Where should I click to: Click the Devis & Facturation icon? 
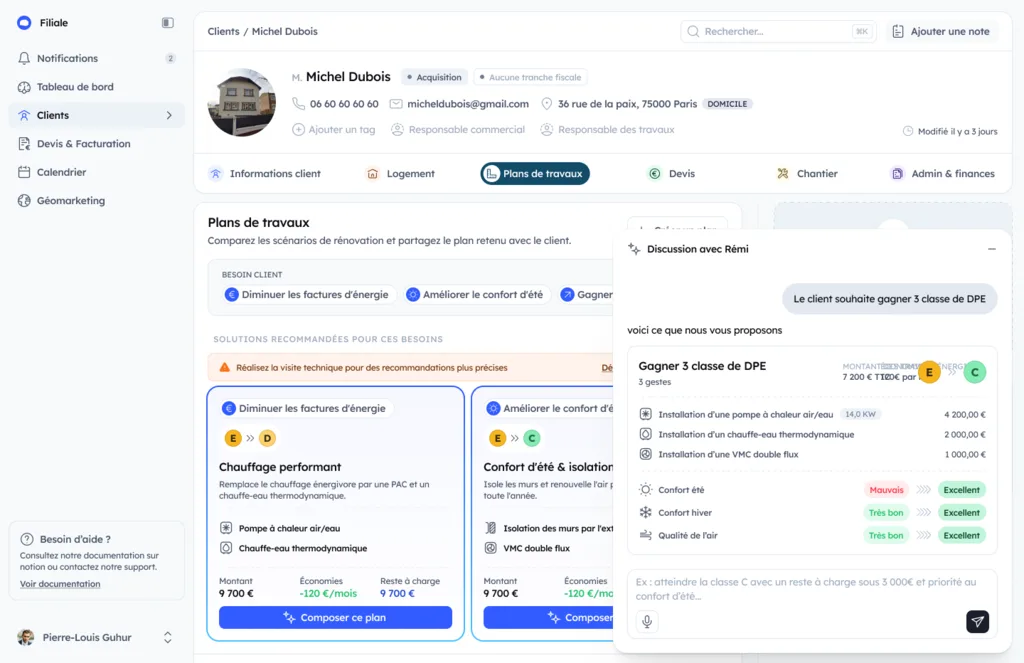pyautogui.click(x=24, y=144)
